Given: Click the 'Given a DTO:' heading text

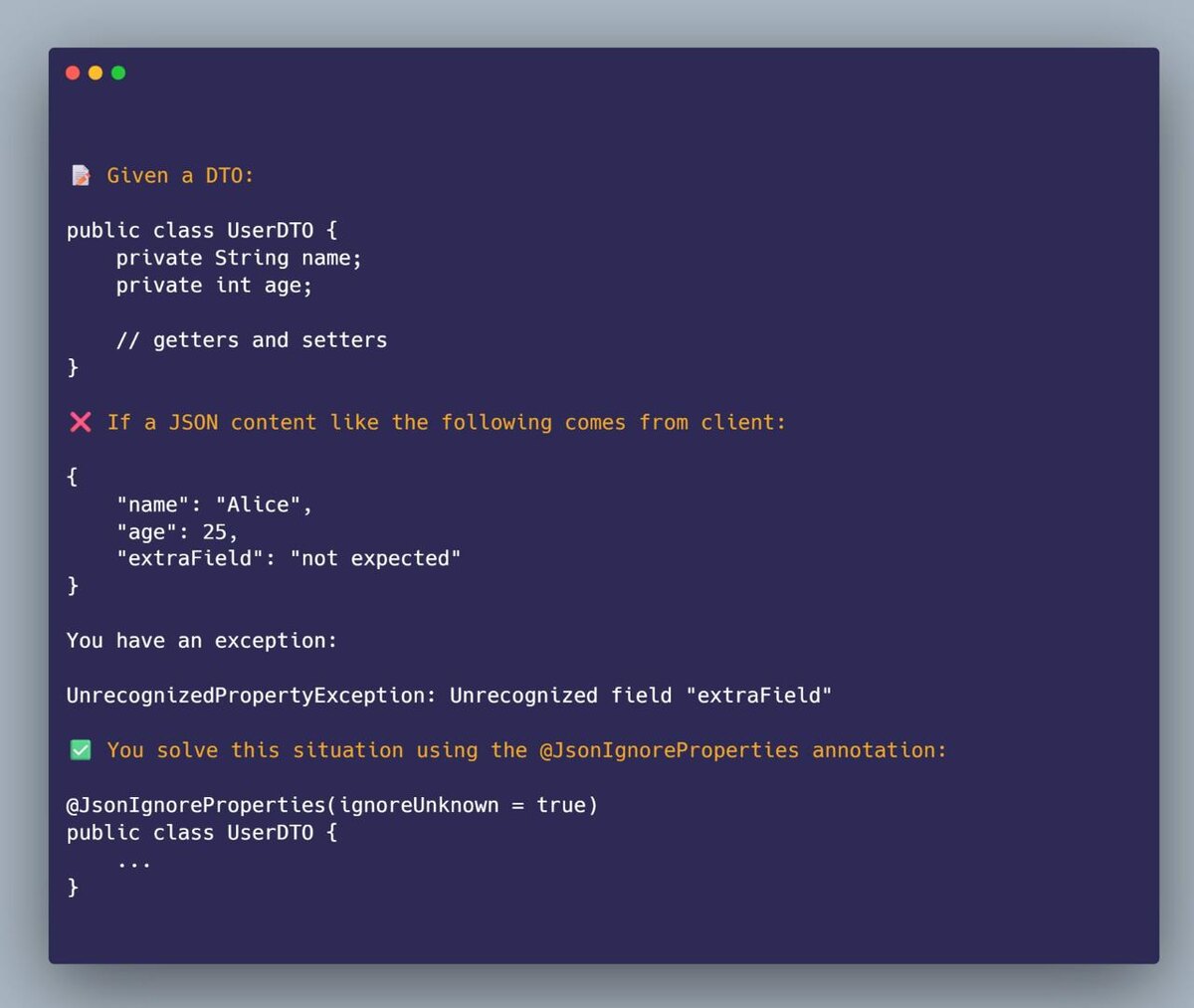Looking at the screenshot, I should click(x=180, y=176).
